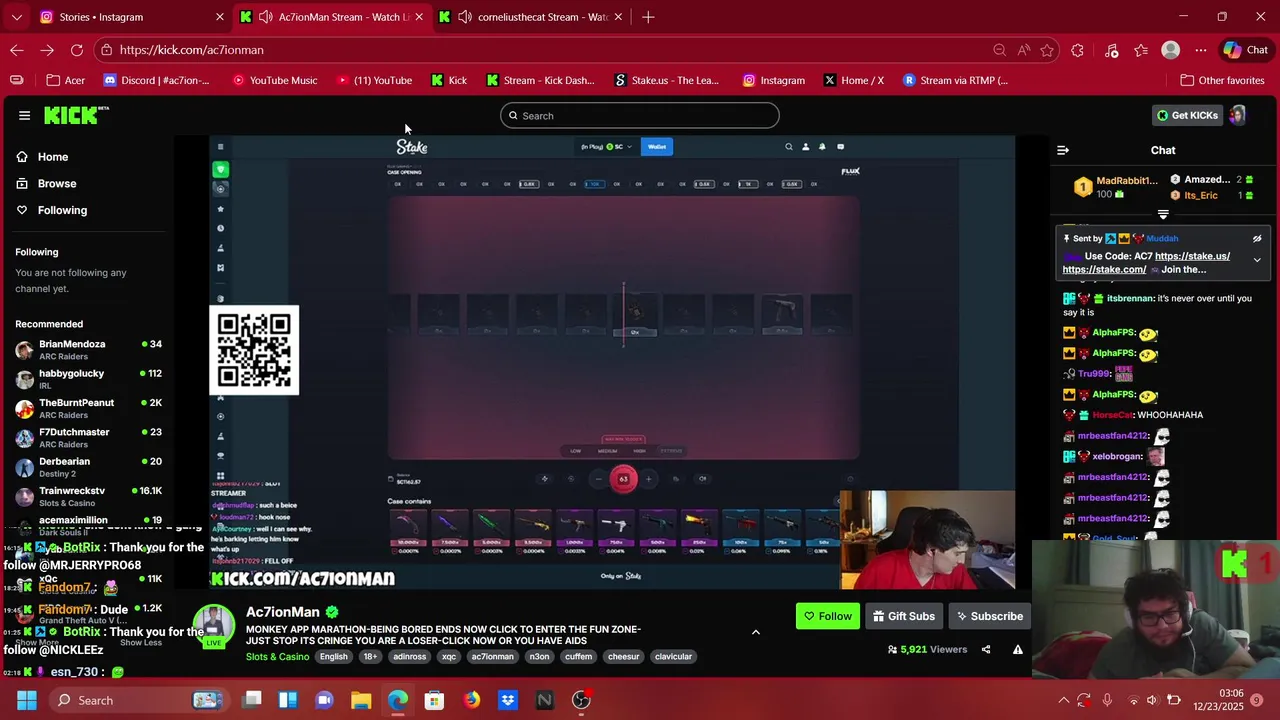Select the clavicular tag

(x=673, y=657)
